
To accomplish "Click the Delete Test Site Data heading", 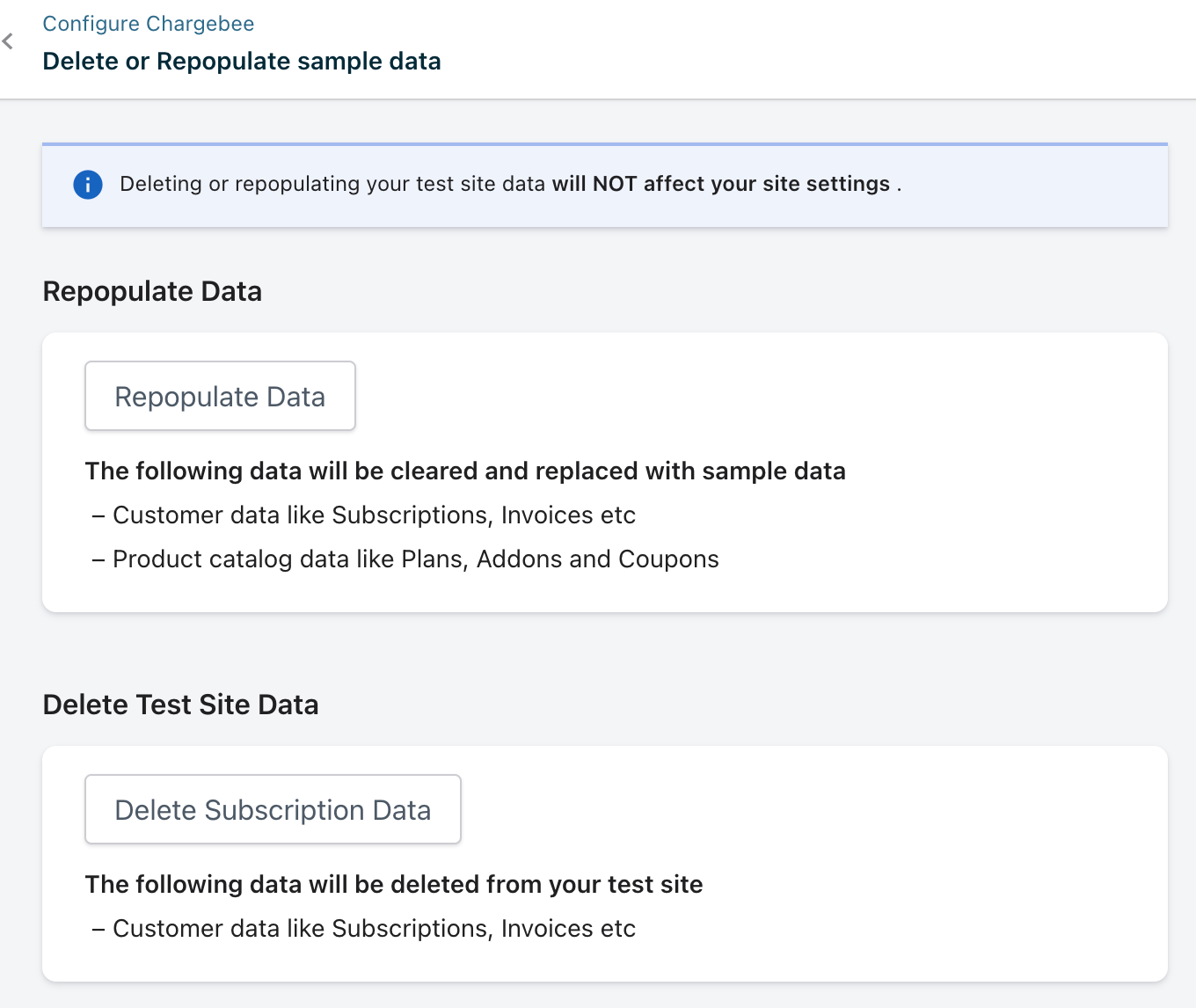I will coord(180,705).
